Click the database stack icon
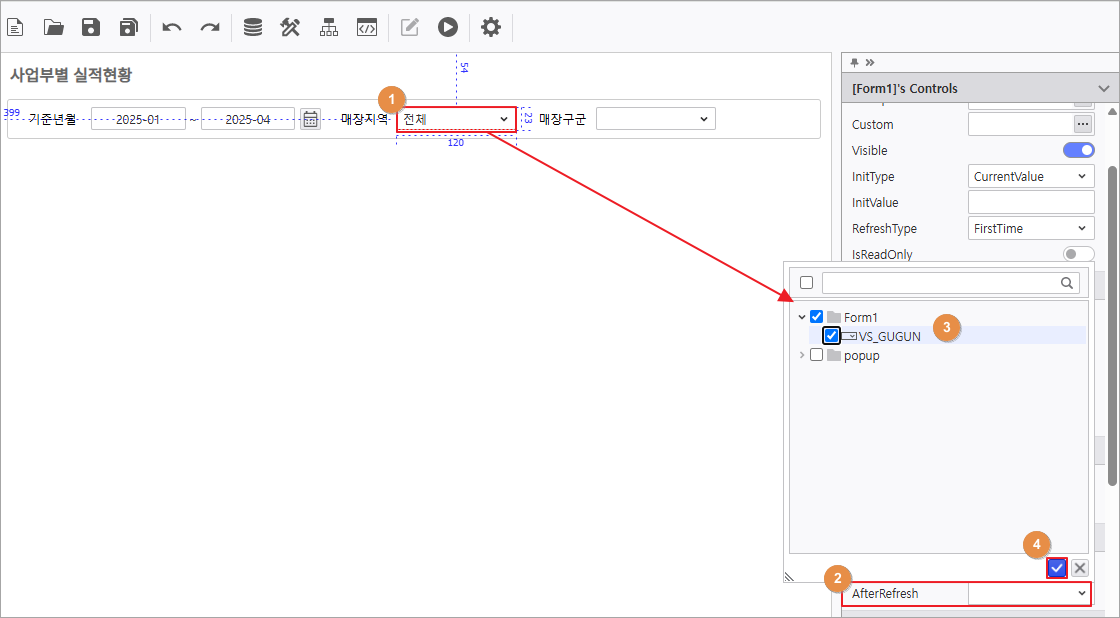The image size is (1120, 618). point(253,27)
